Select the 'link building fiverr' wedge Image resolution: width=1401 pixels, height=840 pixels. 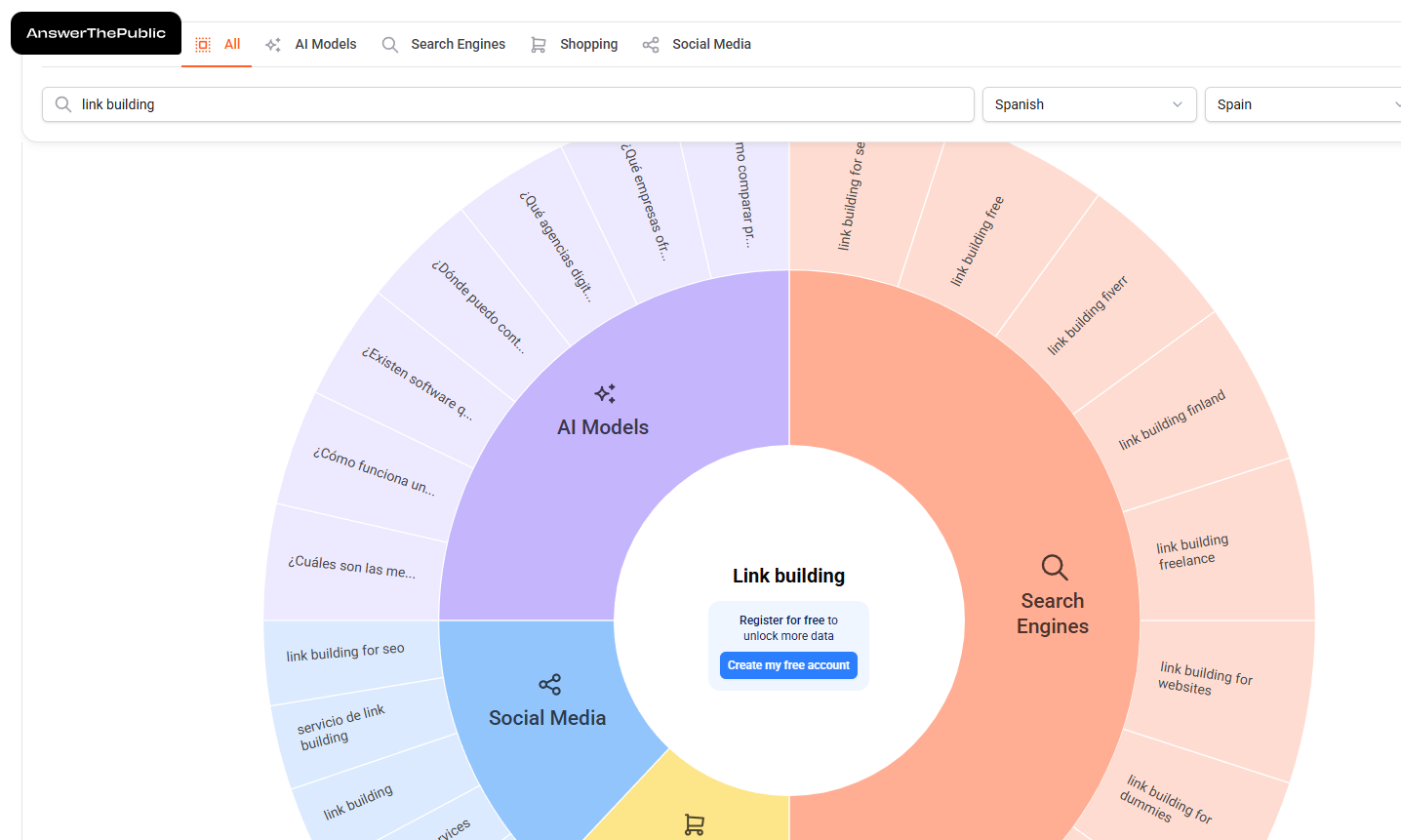coord(1087,315)
